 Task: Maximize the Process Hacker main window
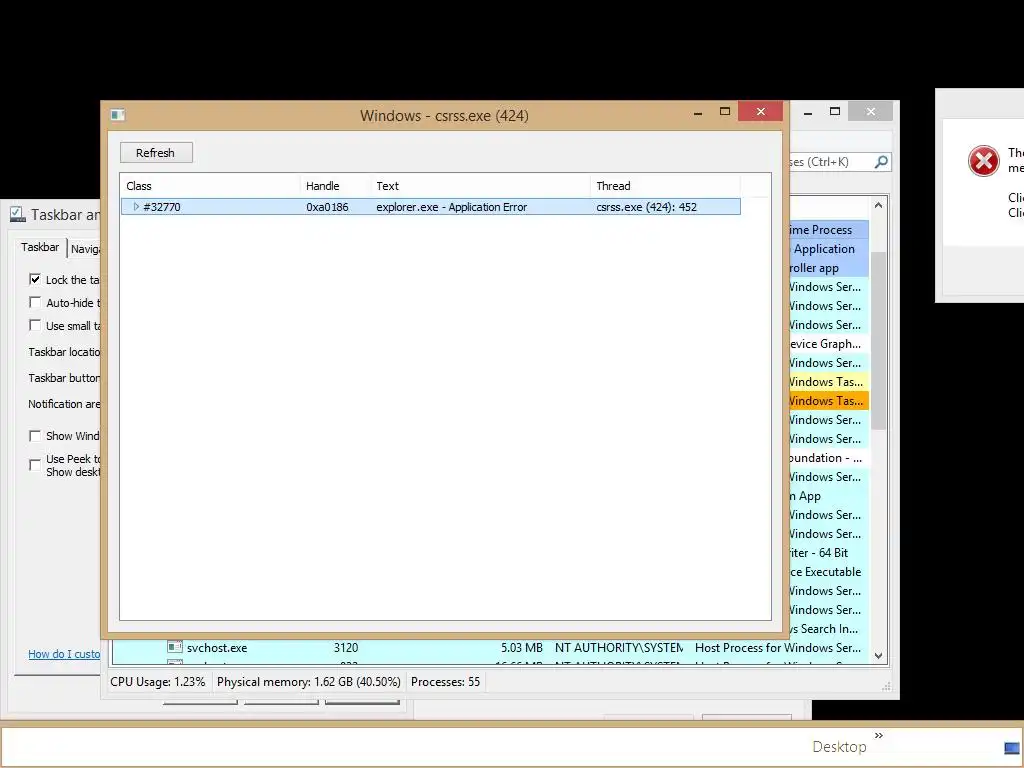coord(835,112)
